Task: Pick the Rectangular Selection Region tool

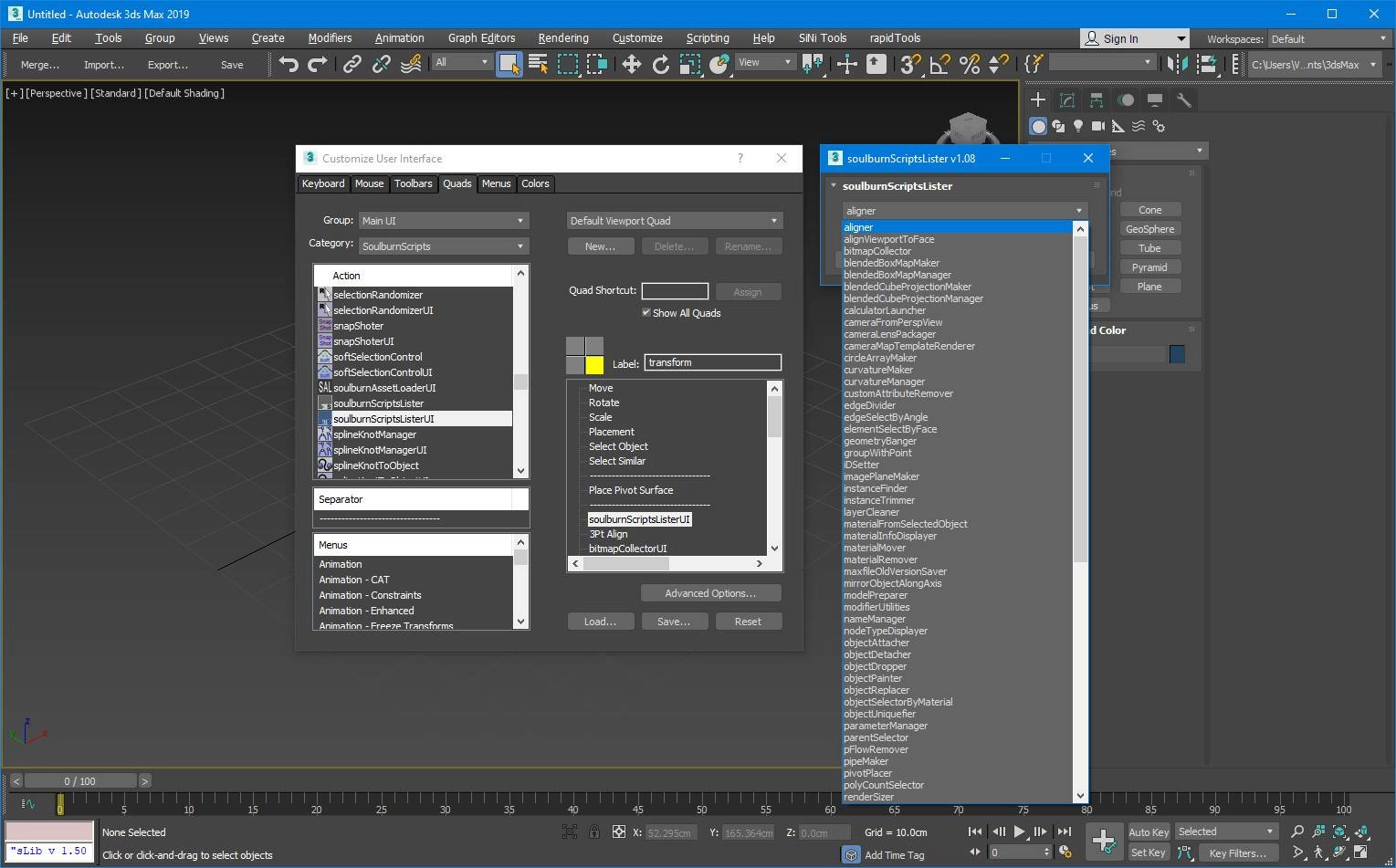Action: click(x=568, y=64)
